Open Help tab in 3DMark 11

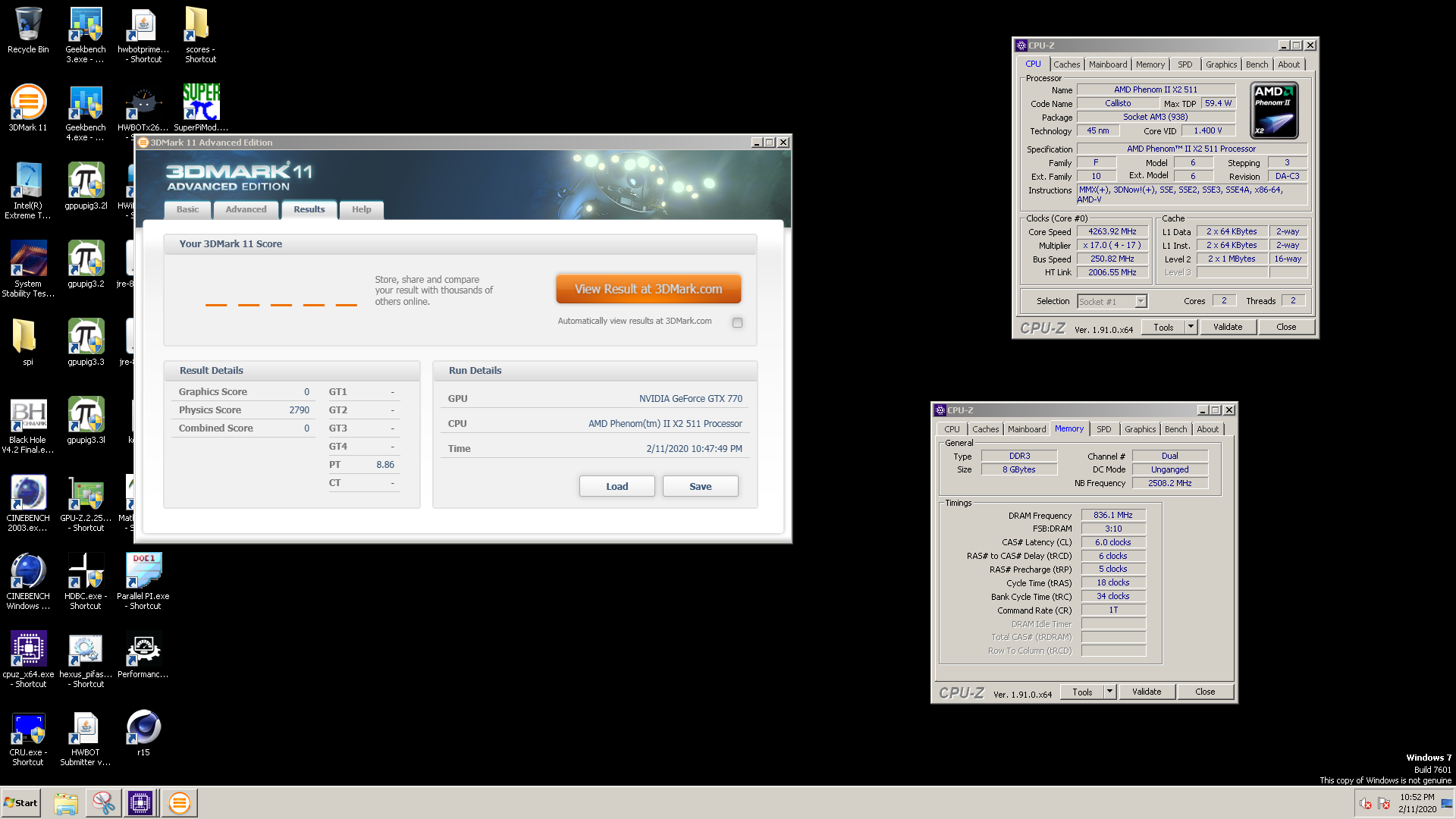(x=361, y=209)
